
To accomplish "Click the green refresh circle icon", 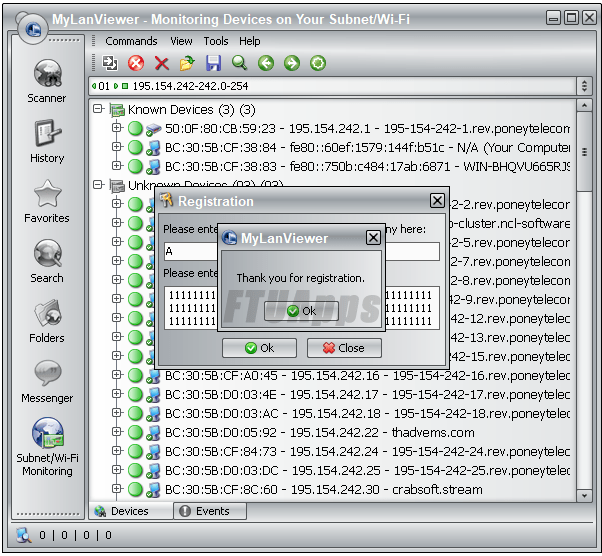I will coord(318,63).
